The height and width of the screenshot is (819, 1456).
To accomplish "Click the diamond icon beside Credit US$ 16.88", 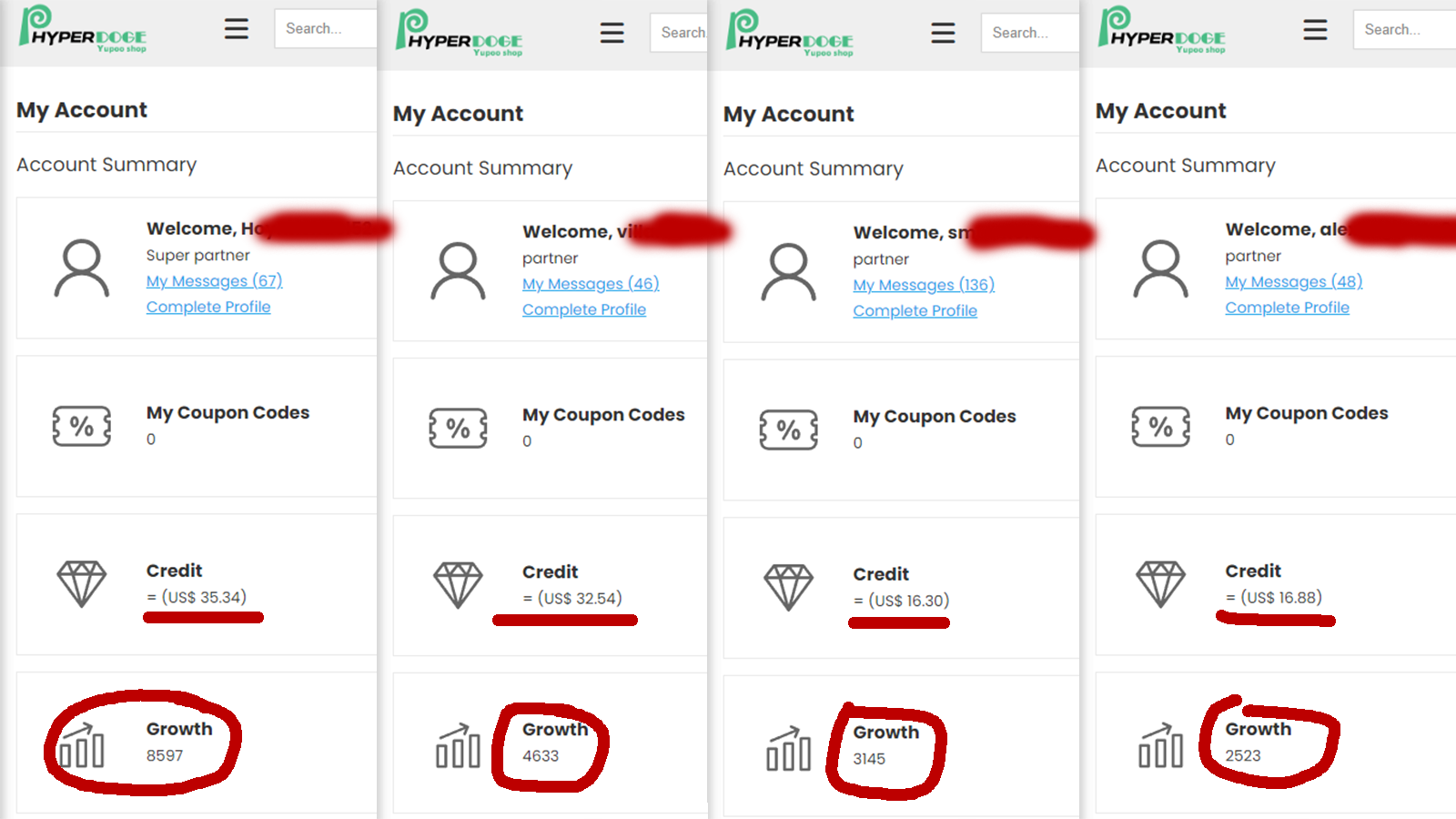I will [1160, 583].
